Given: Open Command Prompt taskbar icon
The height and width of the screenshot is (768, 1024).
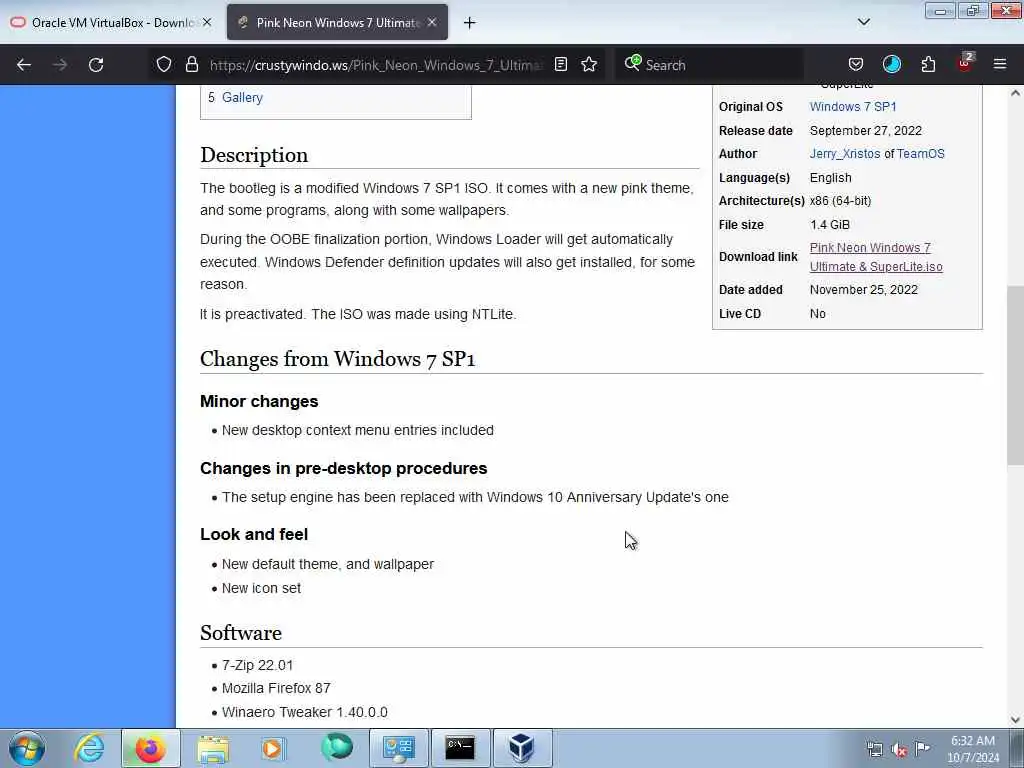Looking at the screenshot, I should tap(460, 748).
